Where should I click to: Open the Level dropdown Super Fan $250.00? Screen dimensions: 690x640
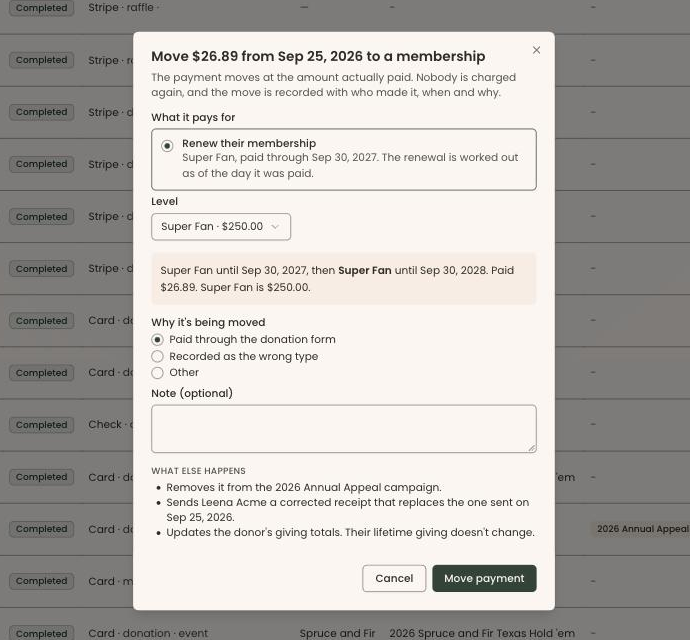tap(221, 227)
